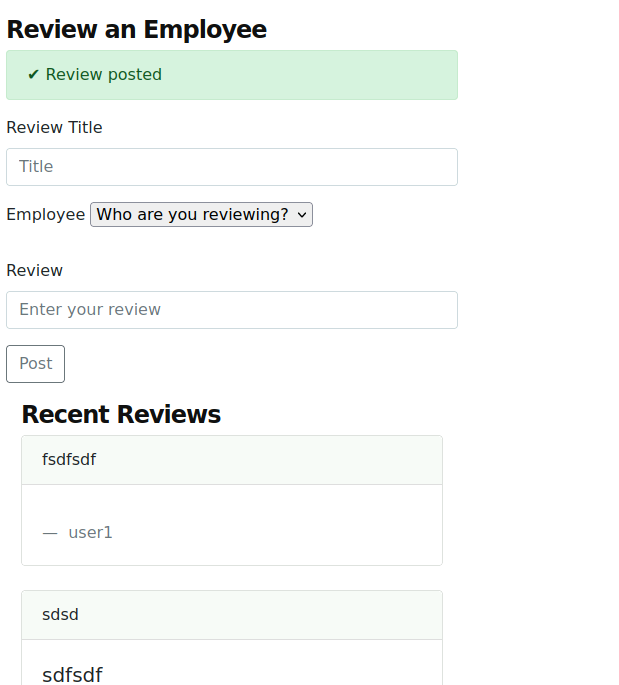Click the checkmark icon in the success alert

click(33, 75)
